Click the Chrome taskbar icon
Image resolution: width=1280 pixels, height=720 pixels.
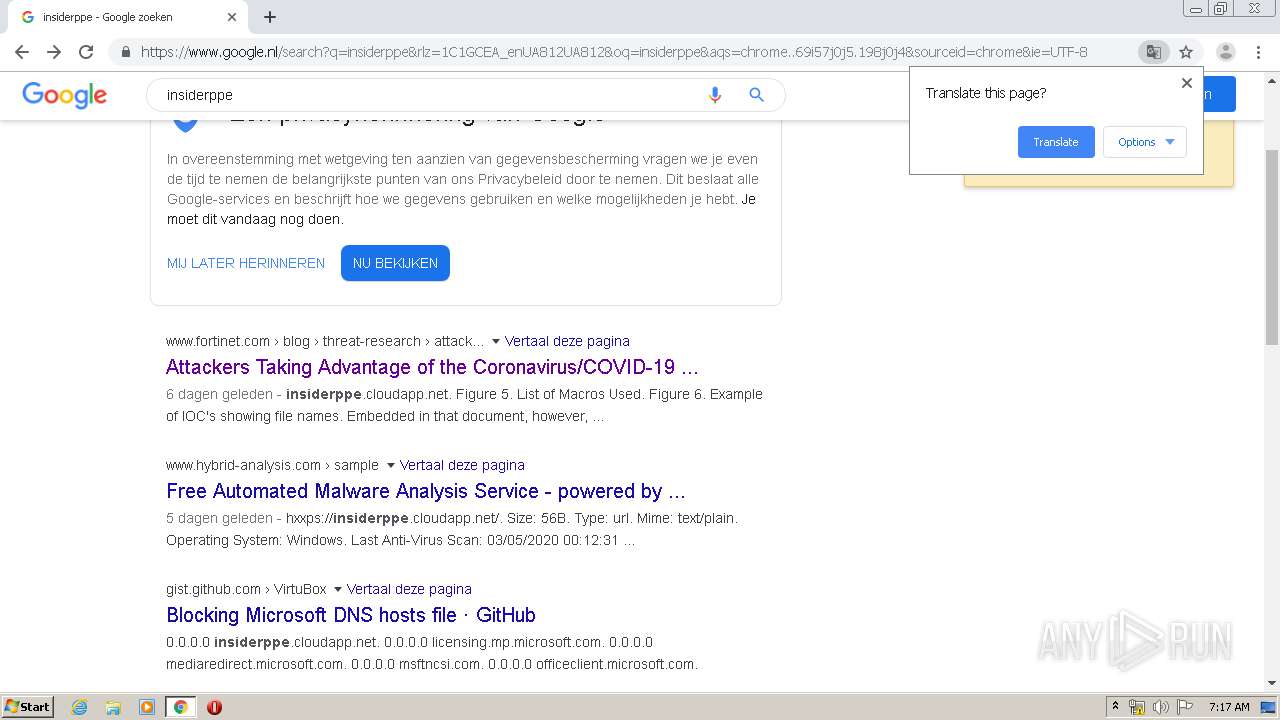pos(180,707)
